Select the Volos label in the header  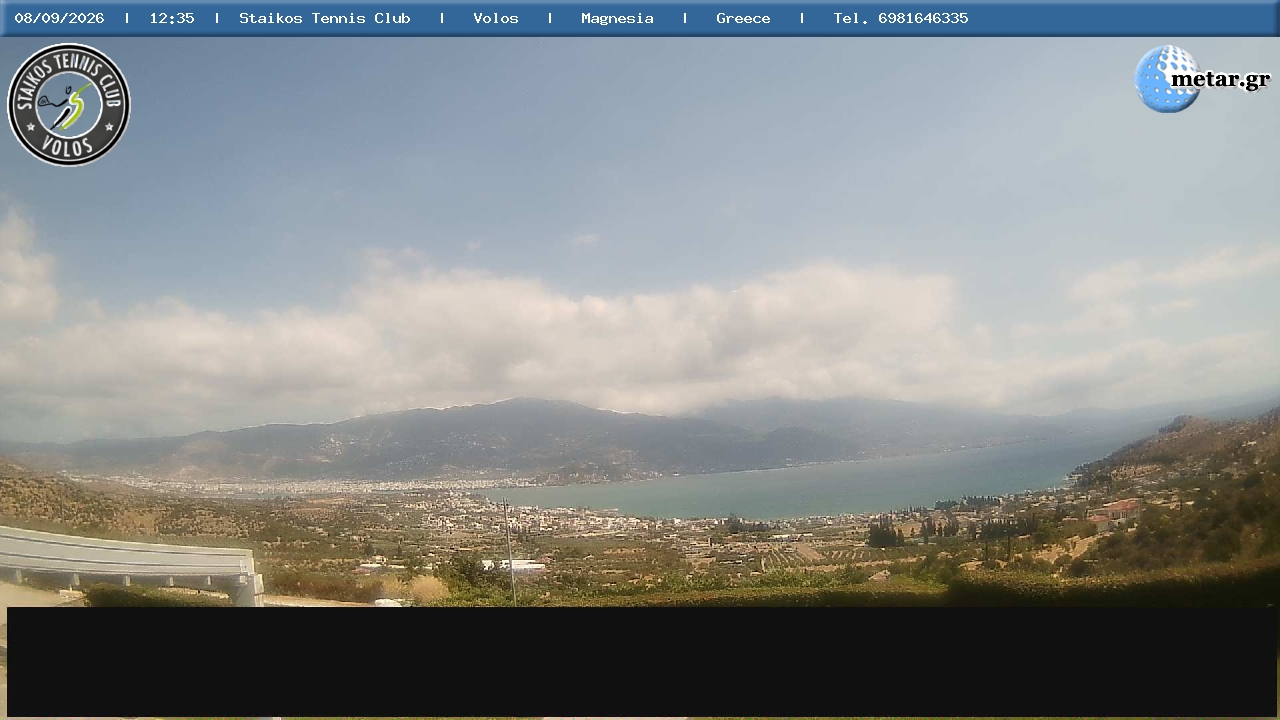pyautogui.click(x=496, y=18)
